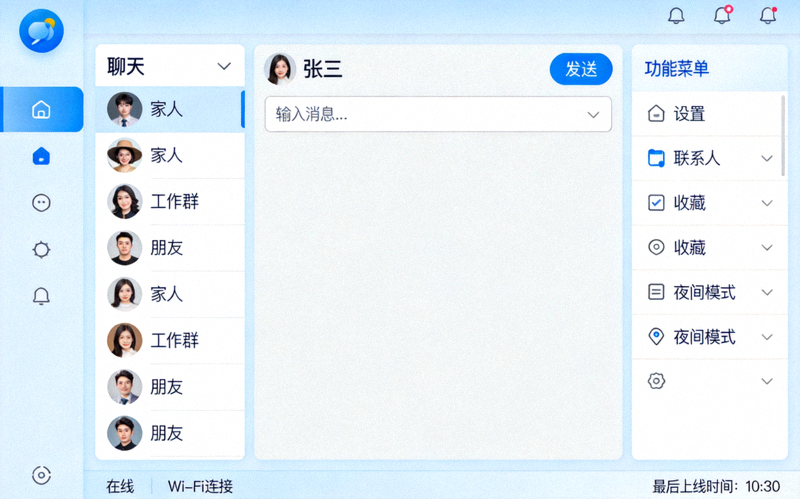Screen dimensions: 800x499
Task: Open 朋友 chat of man in black t-shirt
Action: pos(170,248)
